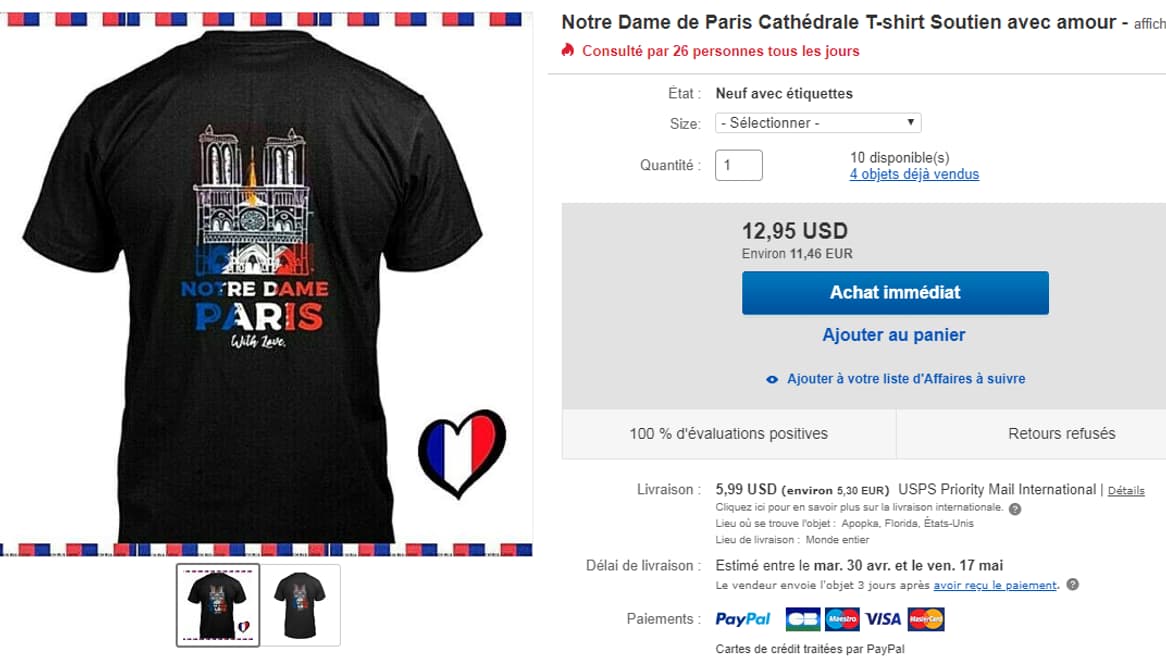Open the 4 objets déjà vendus link

pyautogui.click(x=914, y=174)
